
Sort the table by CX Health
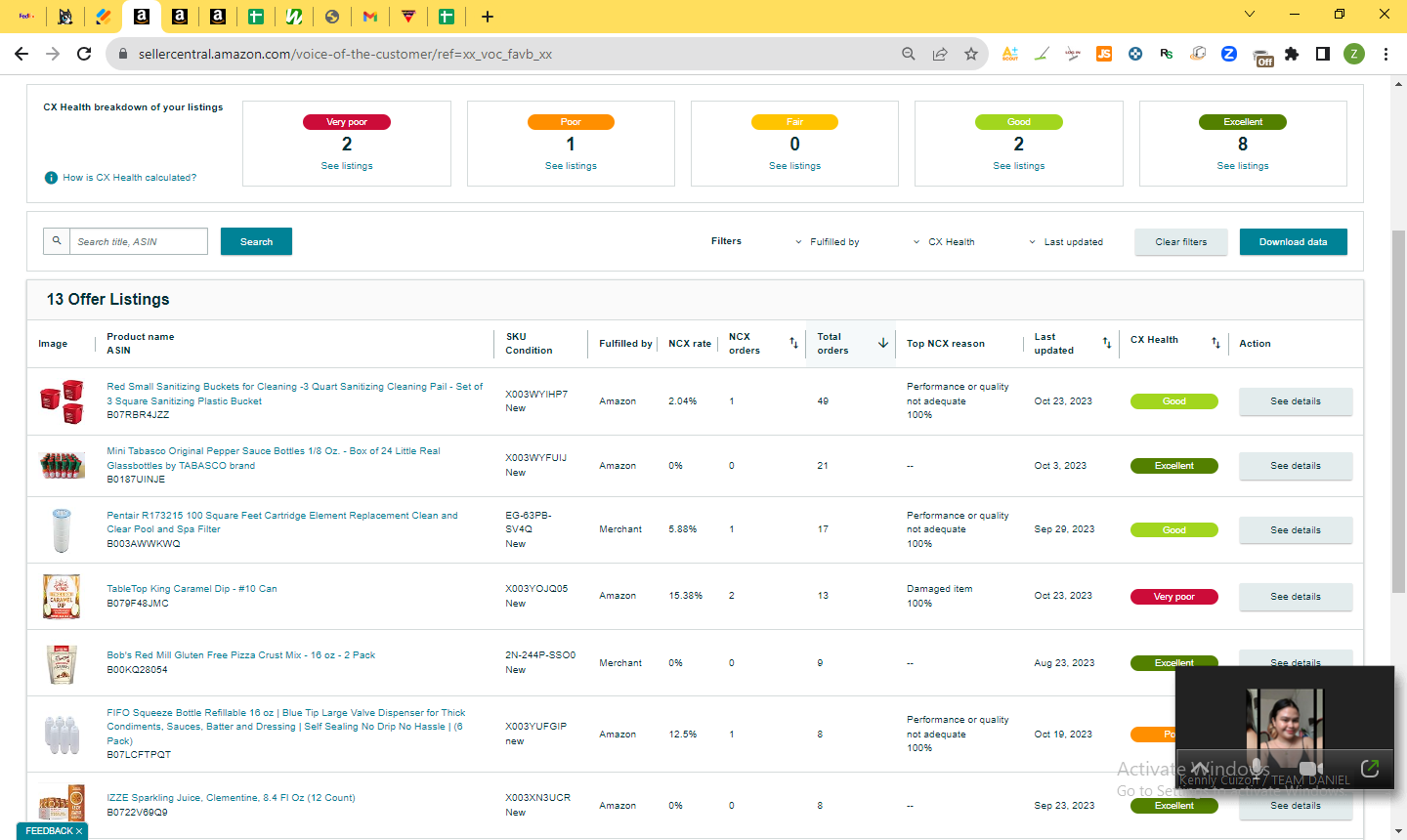pos(1215,343)
